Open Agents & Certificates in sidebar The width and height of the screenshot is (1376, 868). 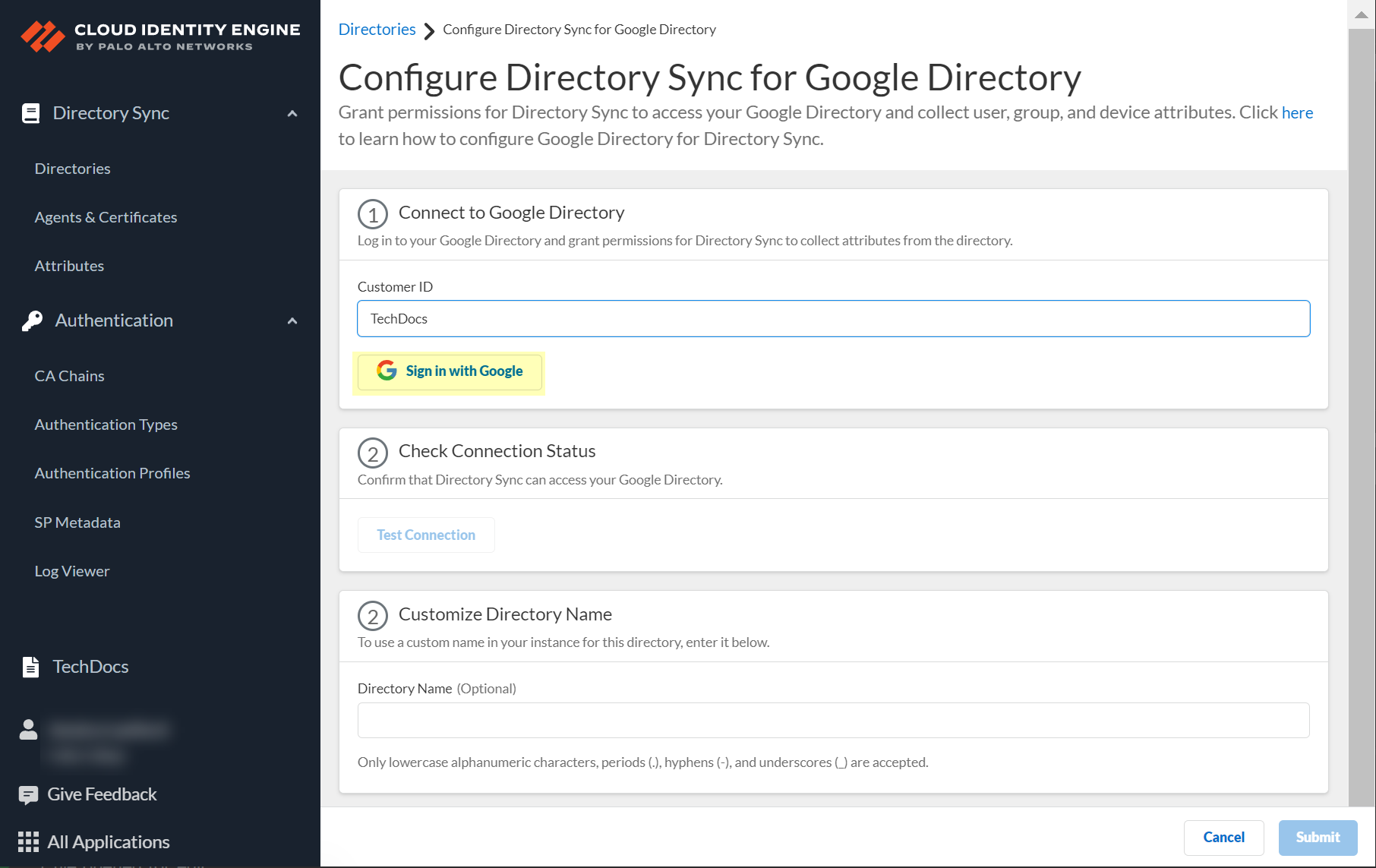point(106,217)
